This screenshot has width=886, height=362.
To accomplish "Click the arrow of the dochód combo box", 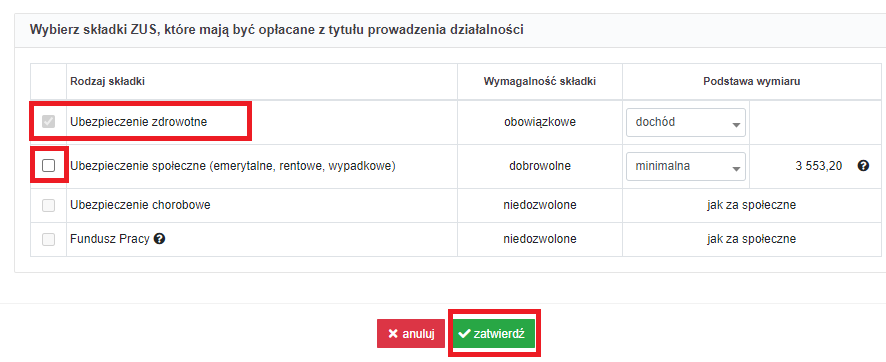I will (x=736, y=125).
